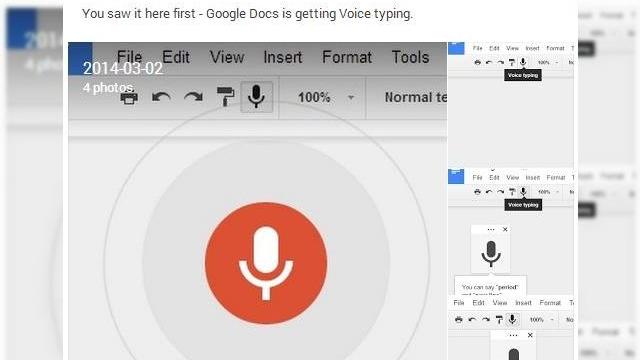Click the Undo icon in the first thumbnail

tap(489, 63)
